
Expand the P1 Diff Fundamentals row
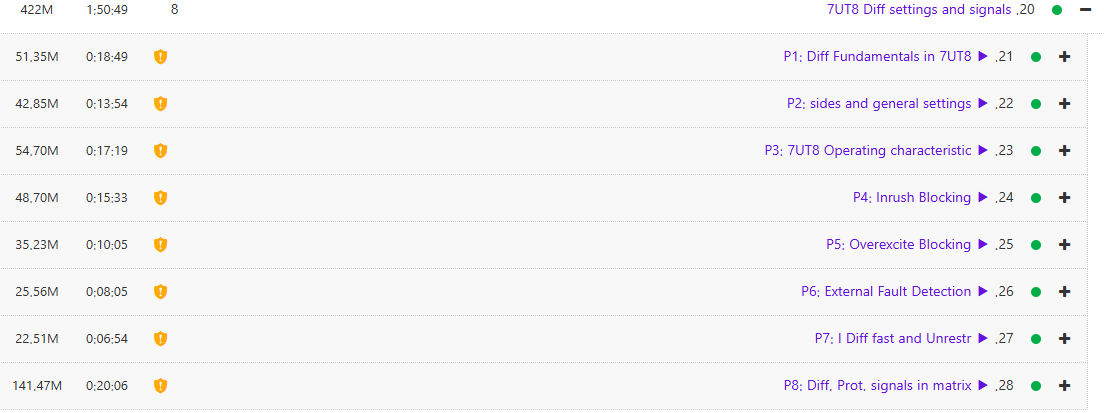tap(1064, 57)
